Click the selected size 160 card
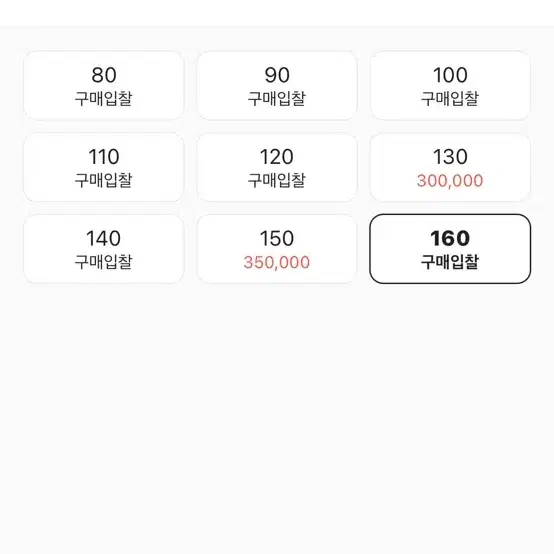This screenshot has height=554, width=554. pos(450,249)
